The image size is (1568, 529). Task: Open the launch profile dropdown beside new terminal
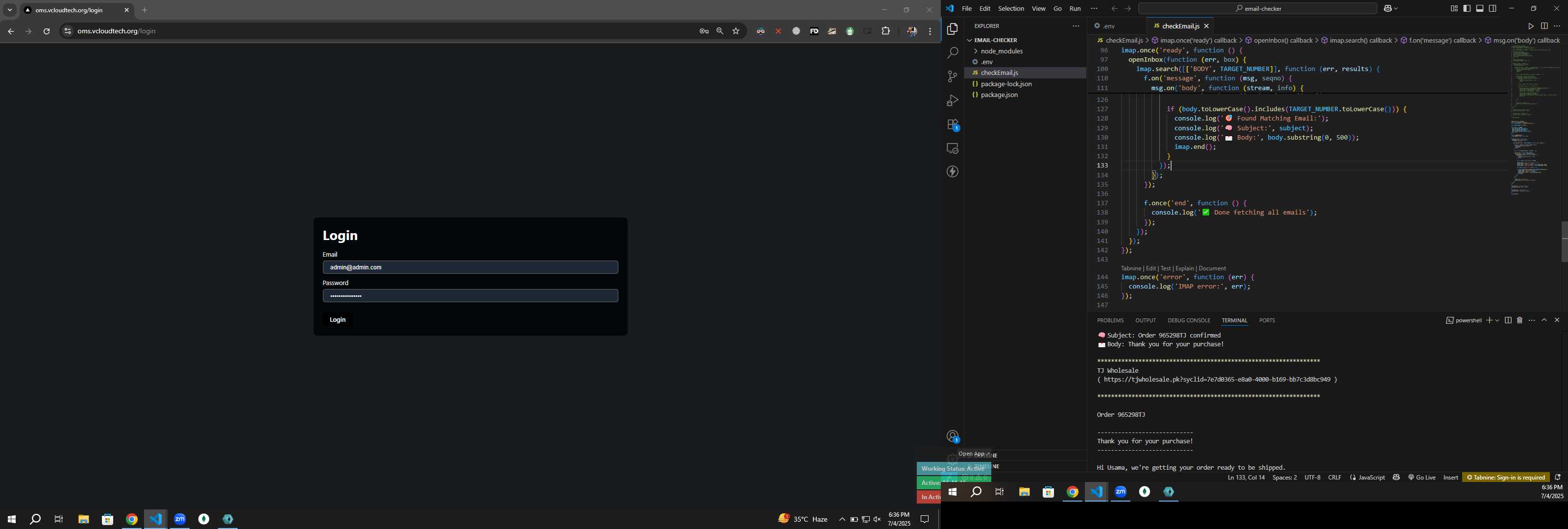click(x=1497, y=321)
